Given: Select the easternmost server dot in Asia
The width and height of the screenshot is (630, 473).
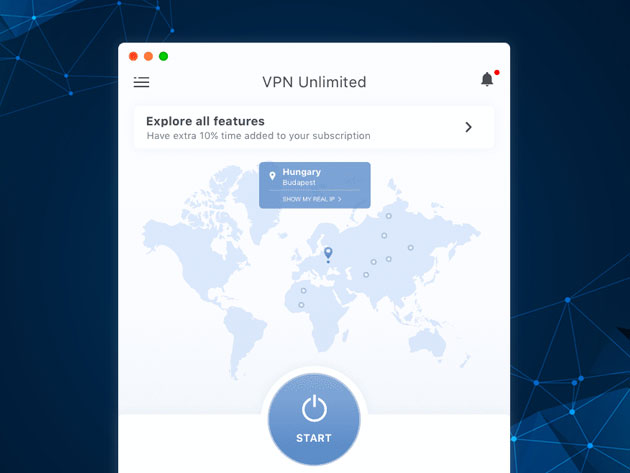Looking at the screenshot, I should (411, 248).
